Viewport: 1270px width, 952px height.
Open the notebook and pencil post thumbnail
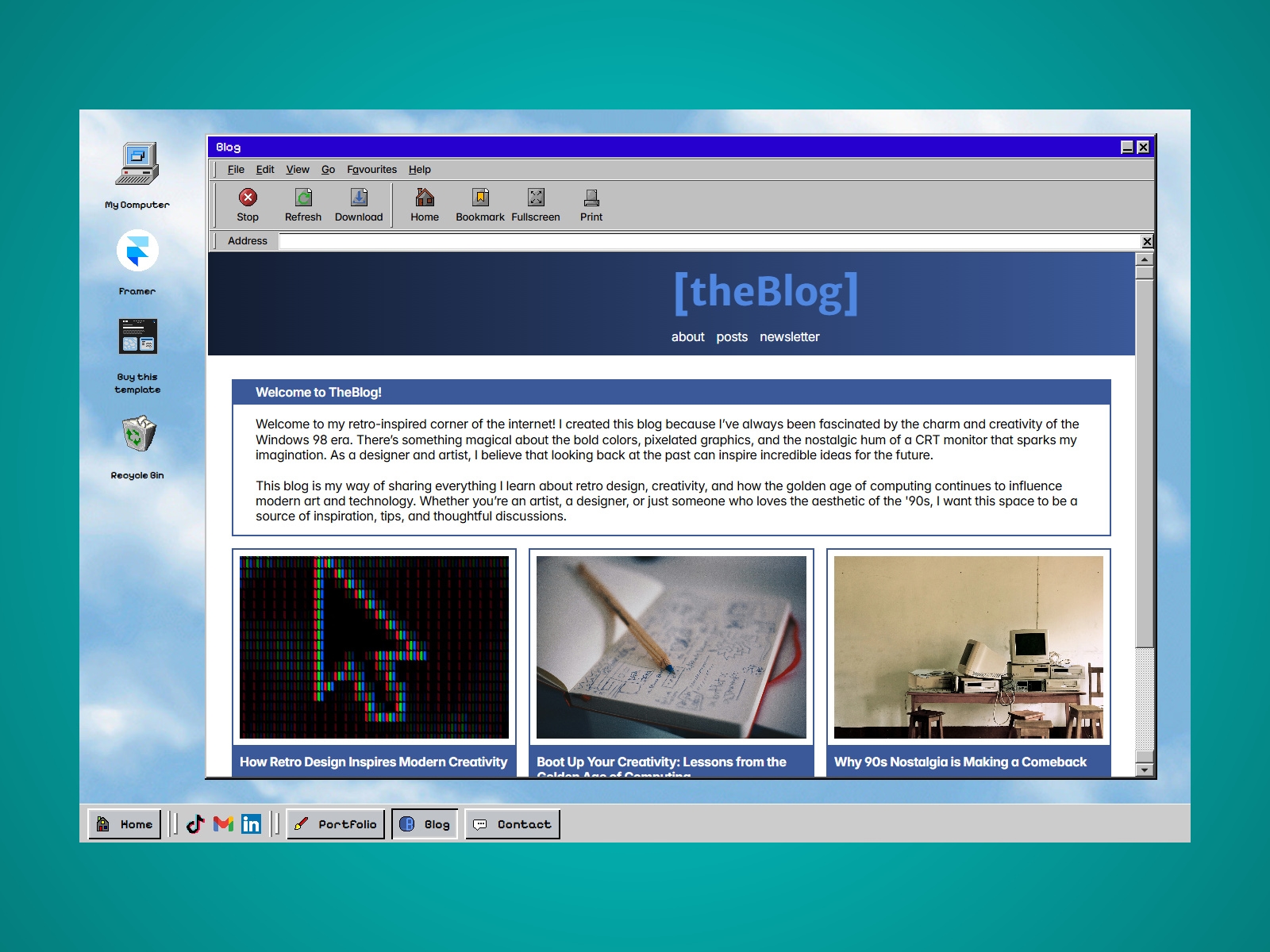(x=672, y=647)
